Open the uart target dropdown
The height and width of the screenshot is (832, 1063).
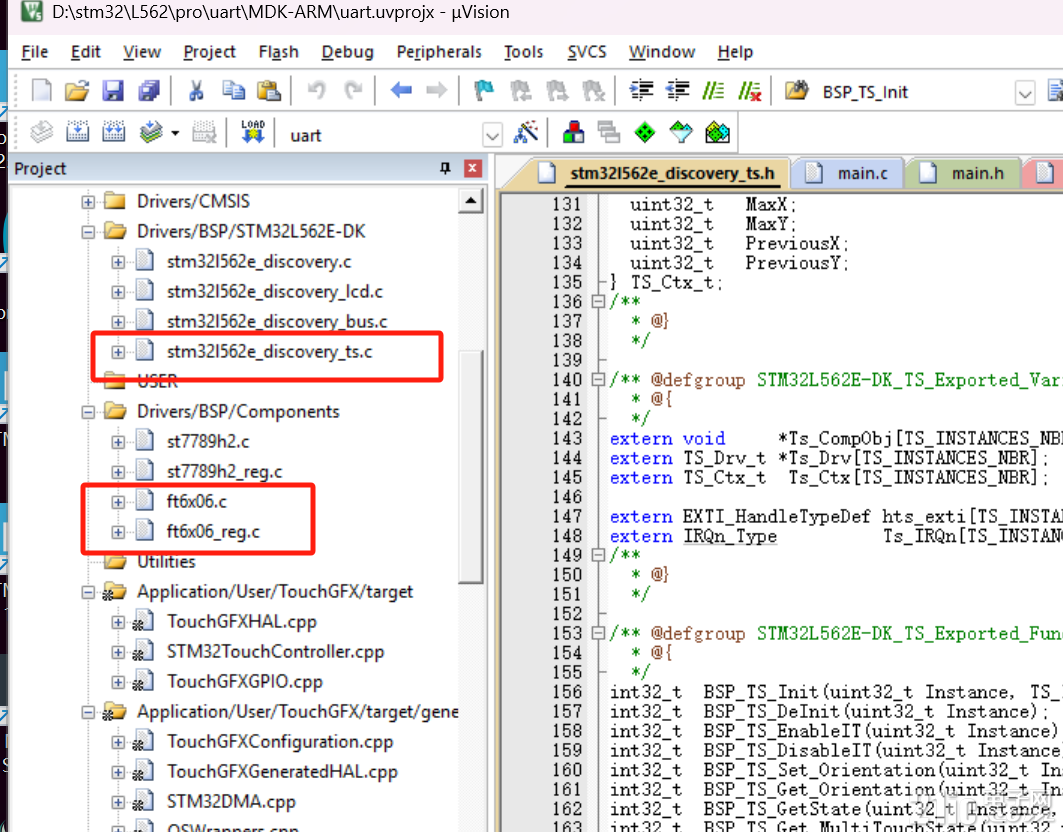coord(493,136)
